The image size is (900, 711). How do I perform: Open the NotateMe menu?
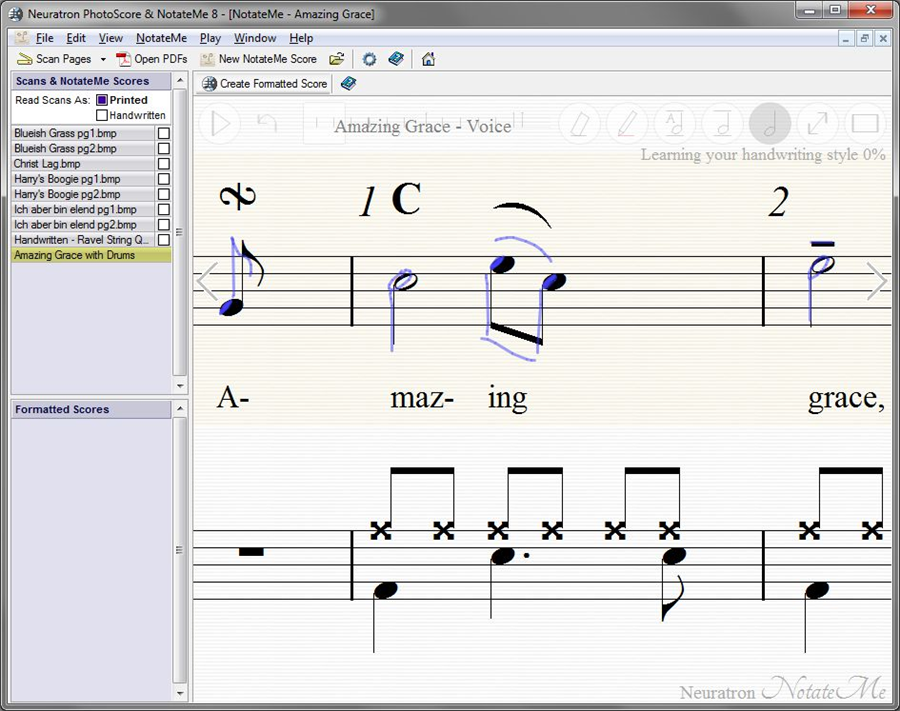click(x=161, y=38)
